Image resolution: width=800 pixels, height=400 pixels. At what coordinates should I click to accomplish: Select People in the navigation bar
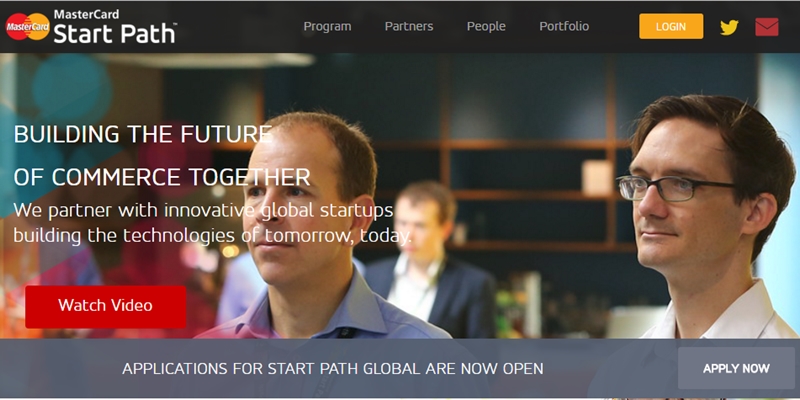click(x=486, y=27)
